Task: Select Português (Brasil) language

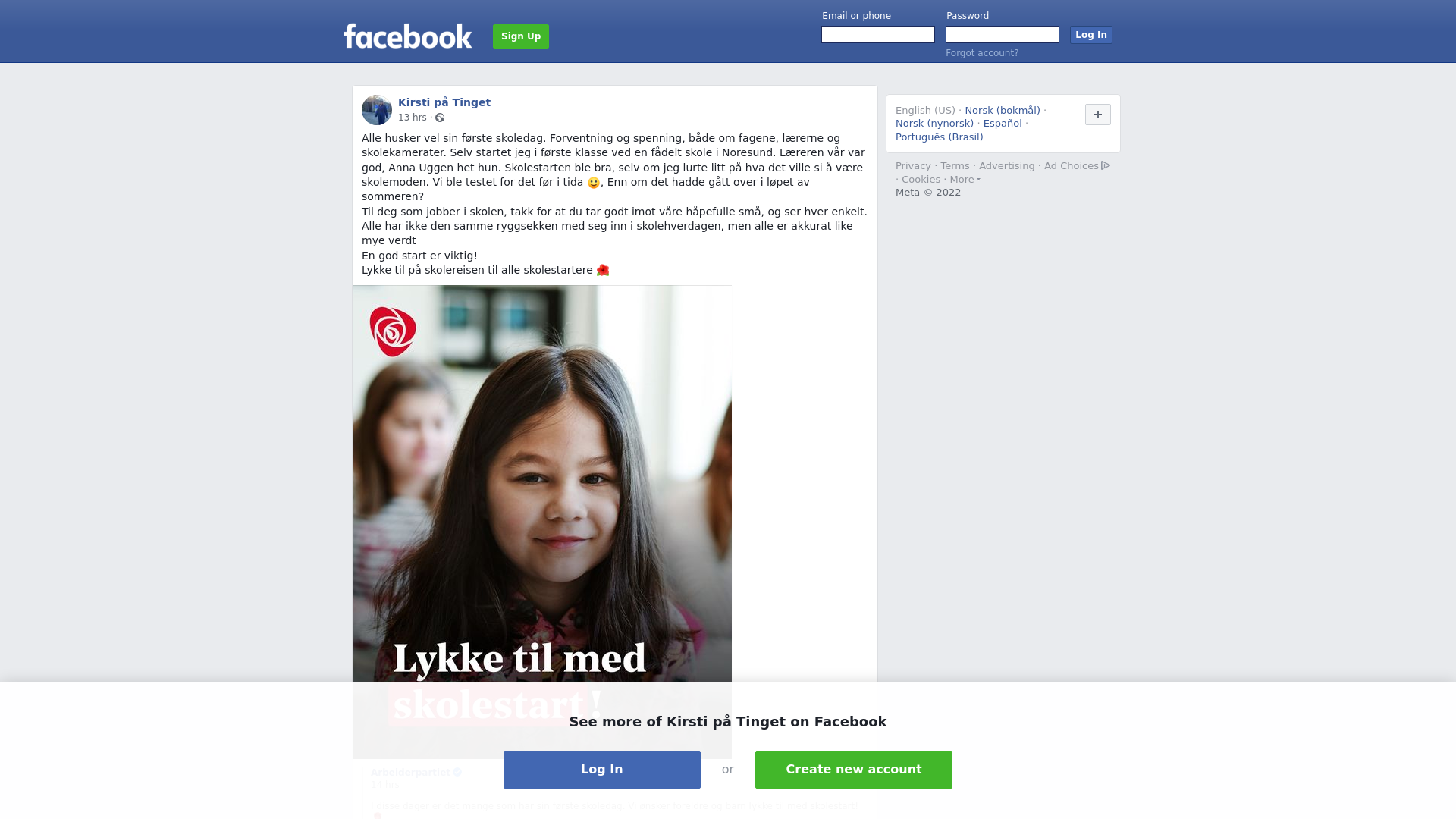Action: [x=939, y=137]
